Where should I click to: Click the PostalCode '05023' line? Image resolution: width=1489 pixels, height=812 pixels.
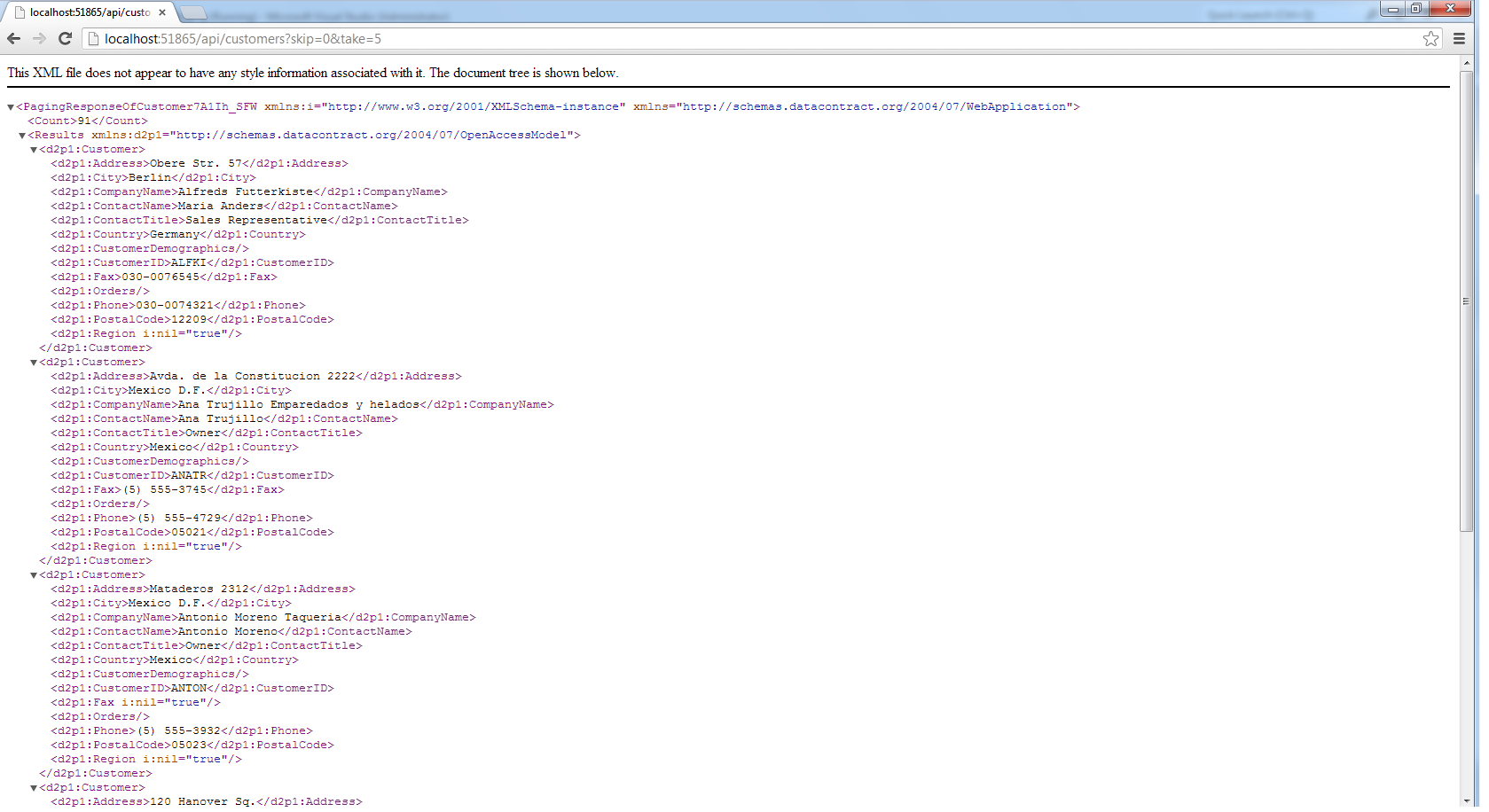pyautogui.click(x=192, y=746)
